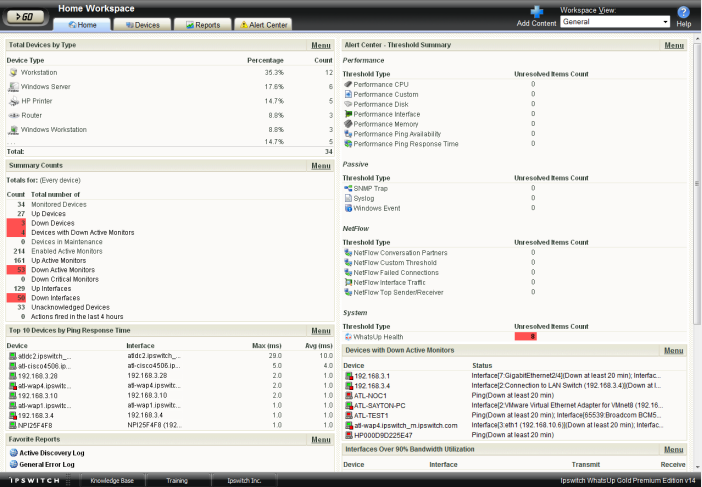Select NPI25F4F8 device in ping list
This screenshot has width=702, height=487.
point(35,425)
